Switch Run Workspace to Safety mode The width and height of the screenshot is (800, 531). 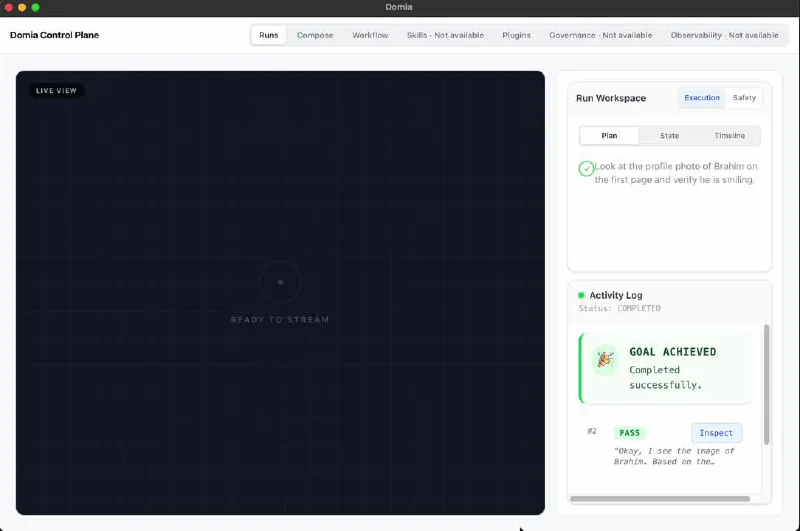pyautogui.click(x=744, y=97)
